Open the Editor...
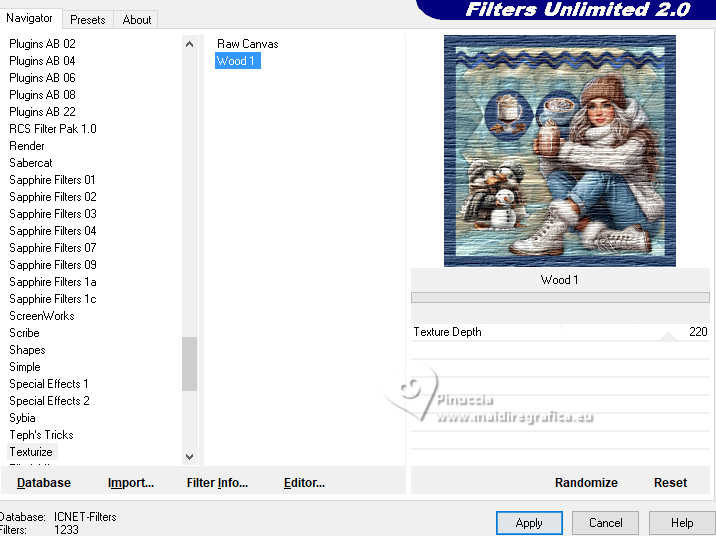Viewport: 716px width, 536px height. click(x=304, y=483)
